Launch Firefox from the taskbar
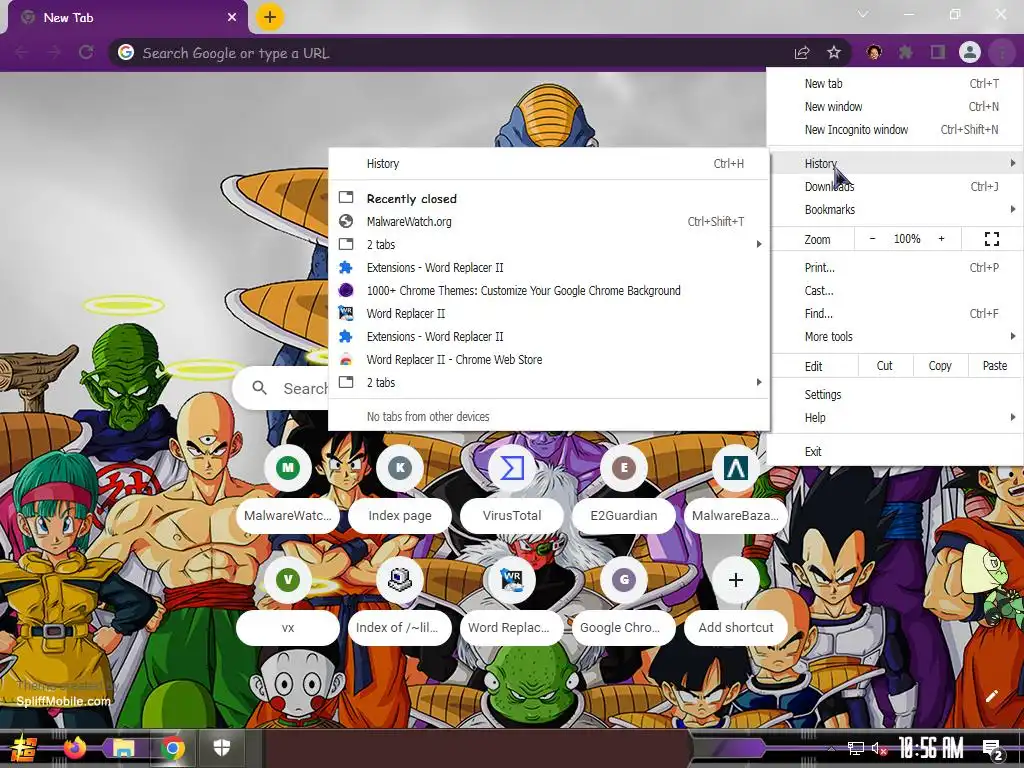Viewport: 1024px width, 768px height. (74, 747)
